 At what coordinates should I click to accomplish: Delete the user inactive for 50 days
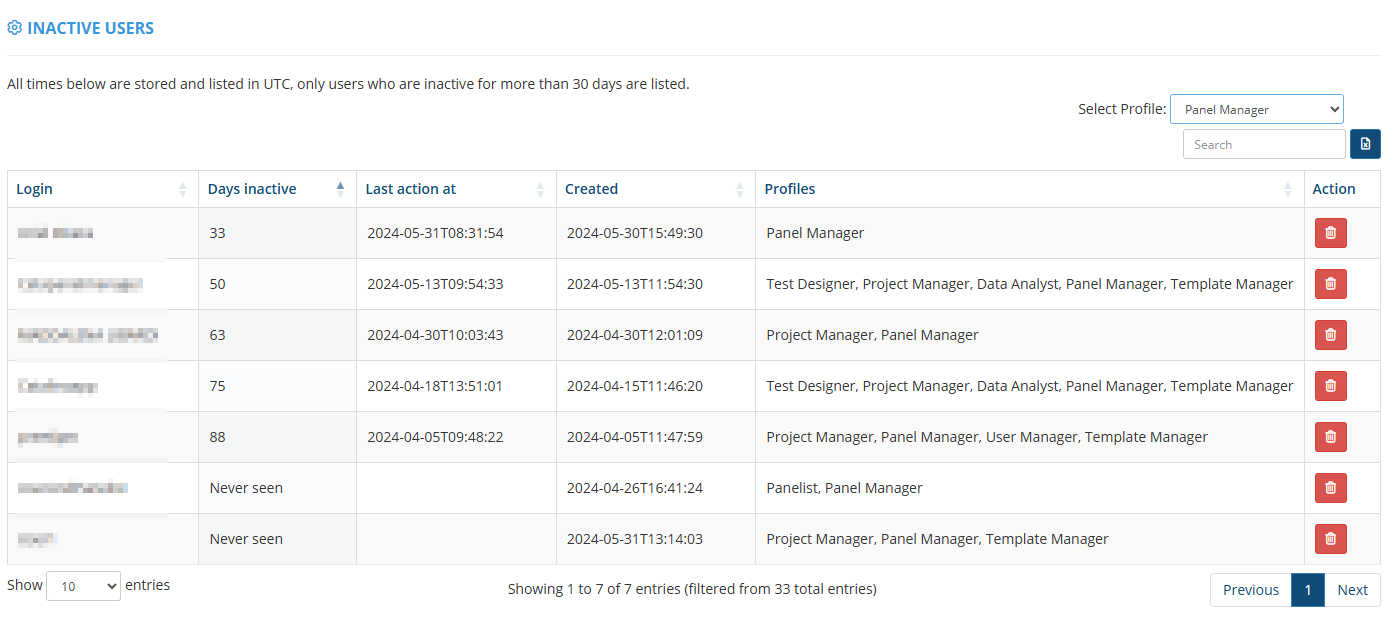1330,284
